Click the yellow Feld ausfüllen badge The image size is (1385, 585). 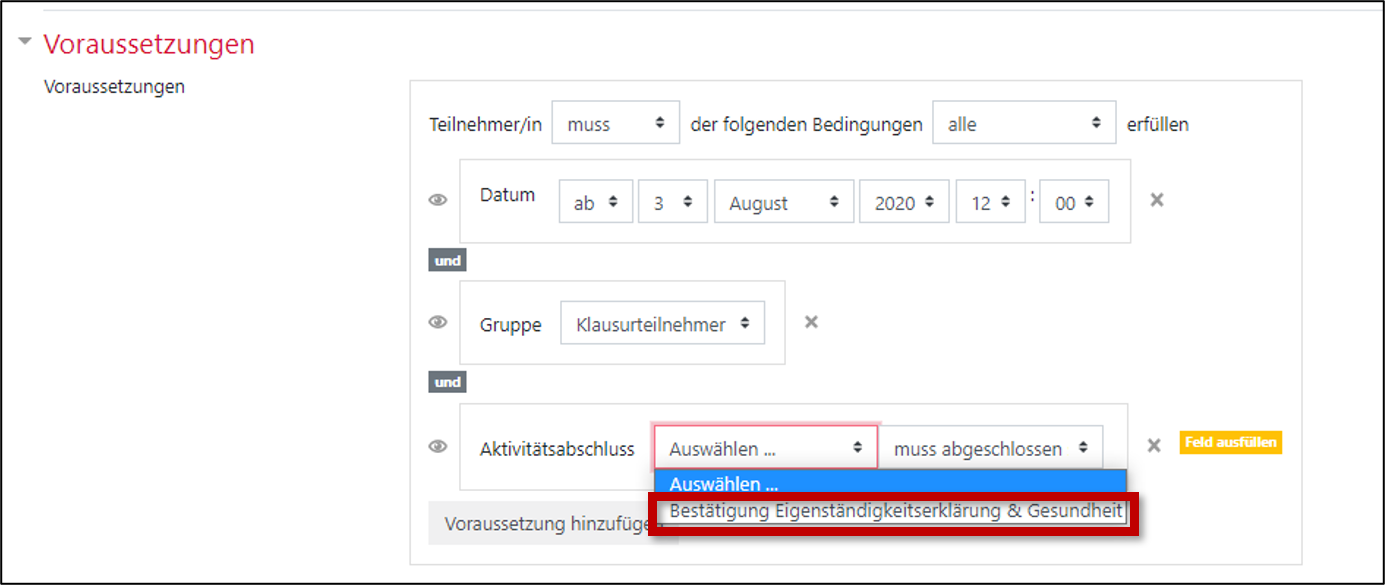pos(1231,442)
